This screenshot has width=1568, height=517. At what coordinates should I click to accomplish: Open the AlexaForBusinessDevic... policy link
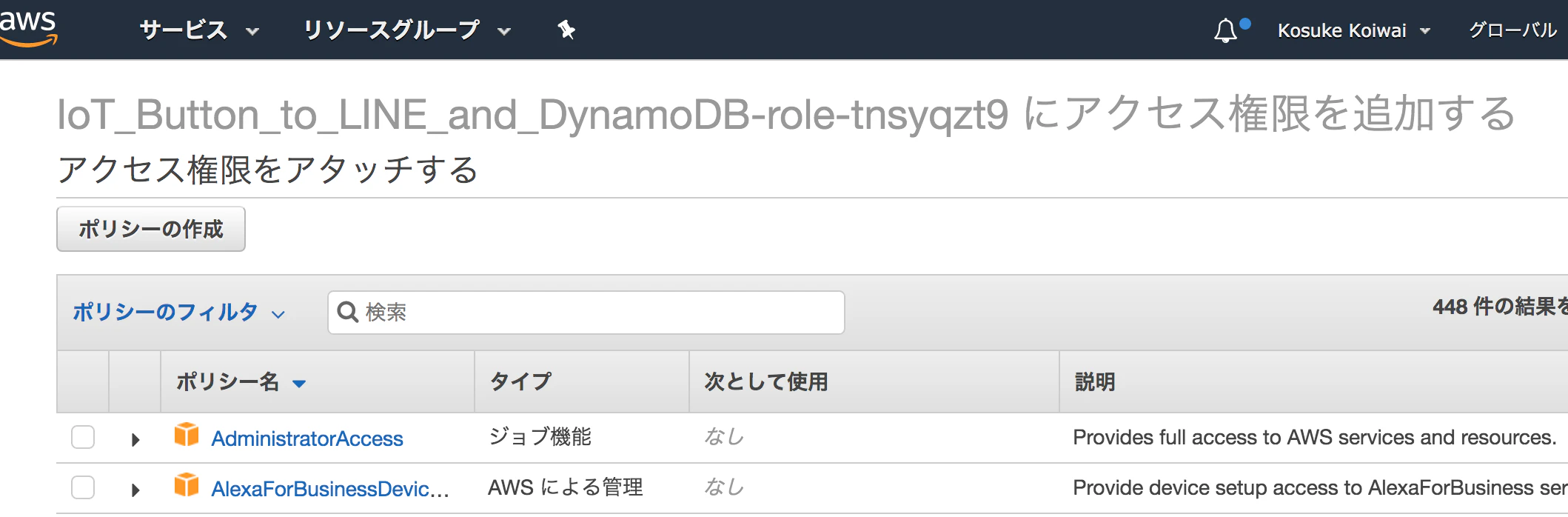(x=330, y=489)
